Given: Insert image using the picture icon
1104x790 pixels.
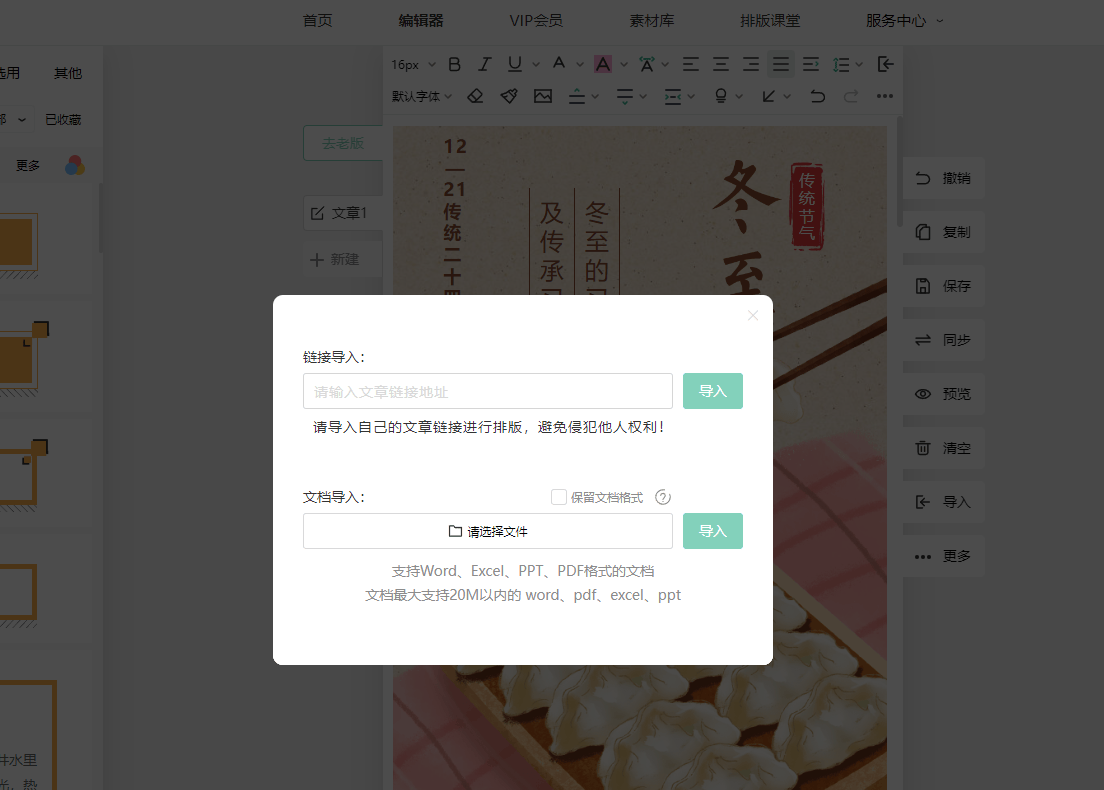Looking at the screenshot, I should click(x=543, y=96).
